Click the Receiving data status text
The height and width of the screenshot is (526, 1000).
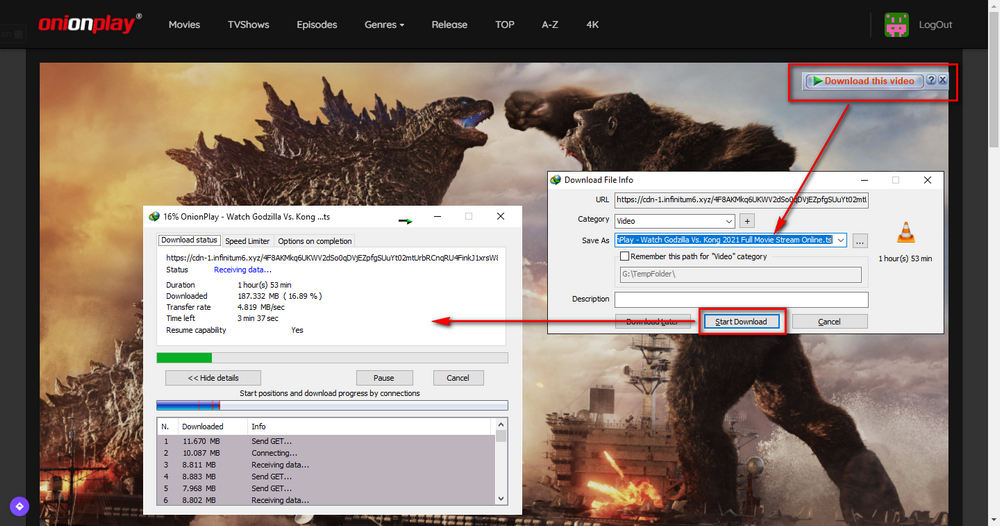242,270
